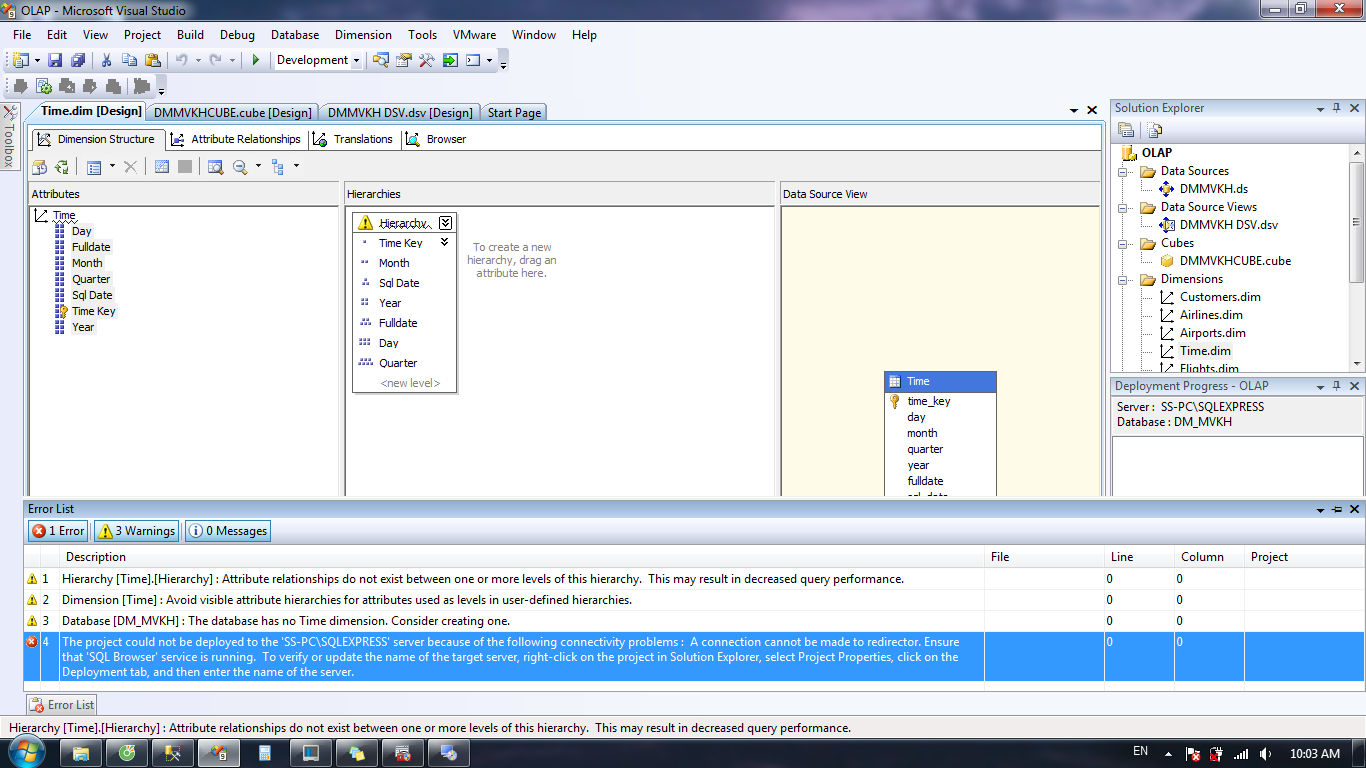Collapse the Cubes folder

point(1123,243)
